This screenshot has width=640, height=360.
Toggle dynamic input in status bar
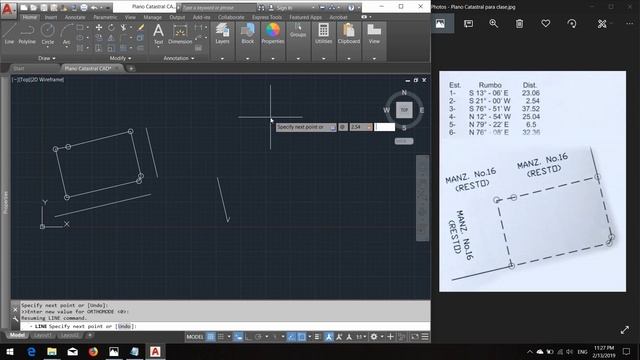tap(238, 337)
